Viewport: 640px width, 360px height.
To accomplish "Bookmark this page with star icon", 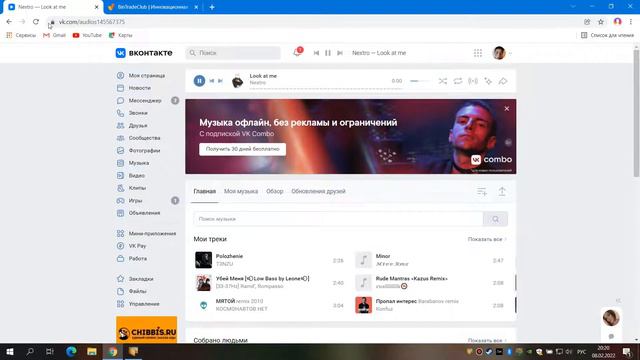I will [x=600, y=22].
